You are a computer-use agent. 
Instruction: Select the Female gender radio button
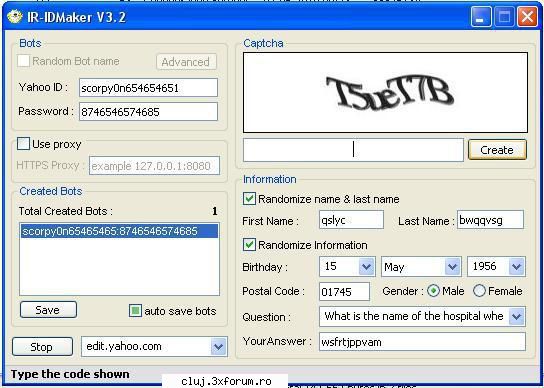(479, 291)
